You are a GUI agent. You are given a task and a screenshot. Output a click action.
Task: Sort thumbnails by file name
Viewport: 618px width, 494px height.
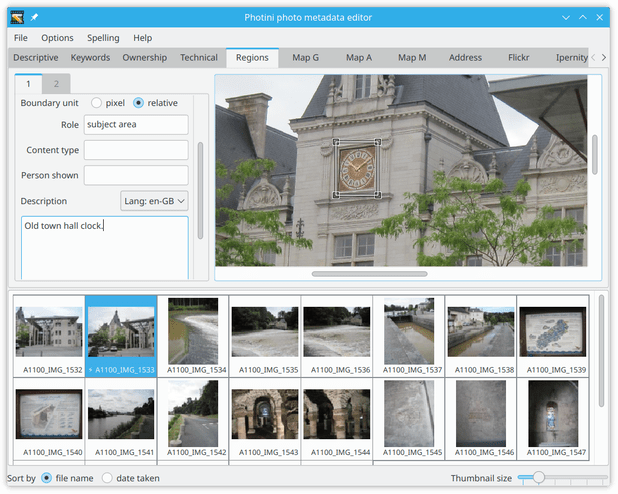(47, 478)
